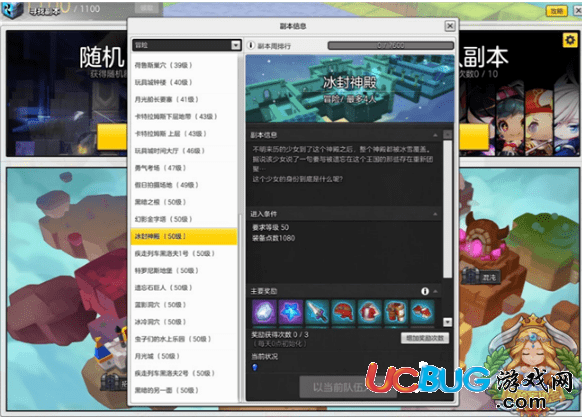Click the 冰封神殿 banner image
The height and width of the screenshot is (417, 582).
[x=350, y=89]
